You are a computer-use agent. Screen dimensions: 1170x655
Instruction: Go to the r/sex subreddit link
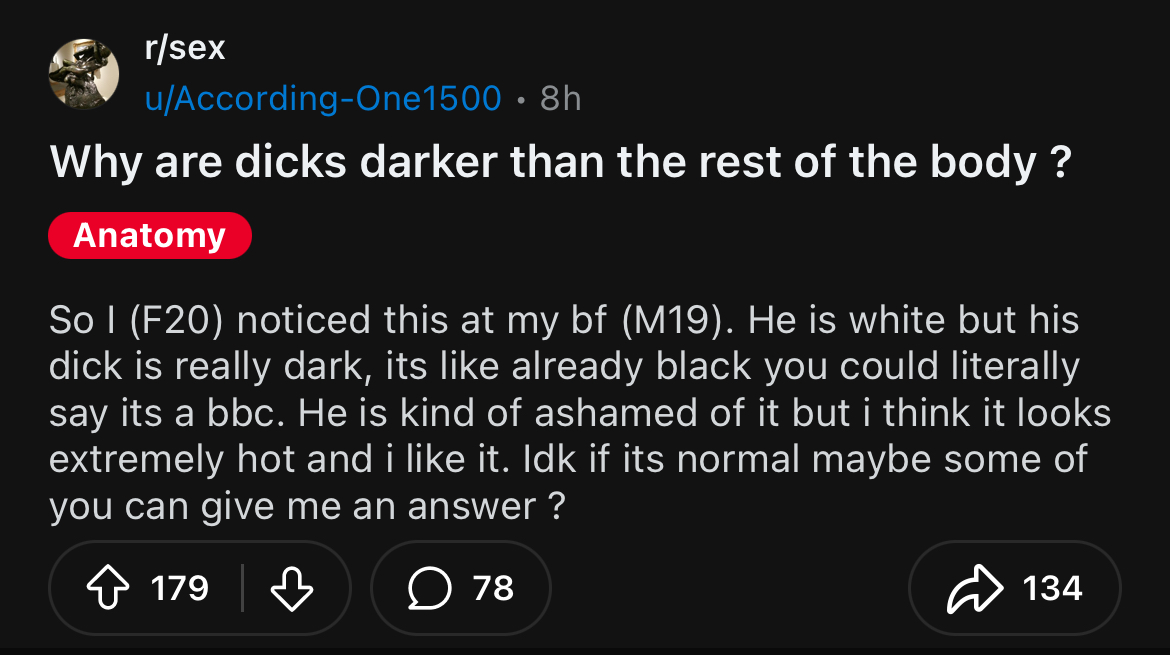point(185,47)
